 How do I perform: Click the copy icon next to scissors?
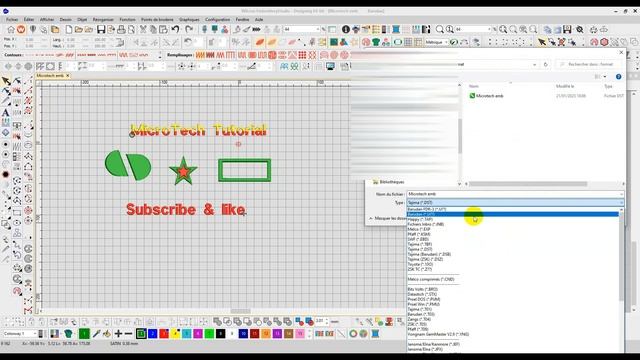coord(153,30)
